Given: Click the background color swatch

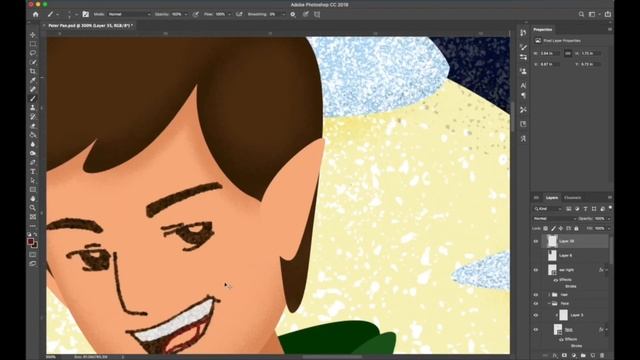Looking at the screenshot, I should tap(35, 245).
